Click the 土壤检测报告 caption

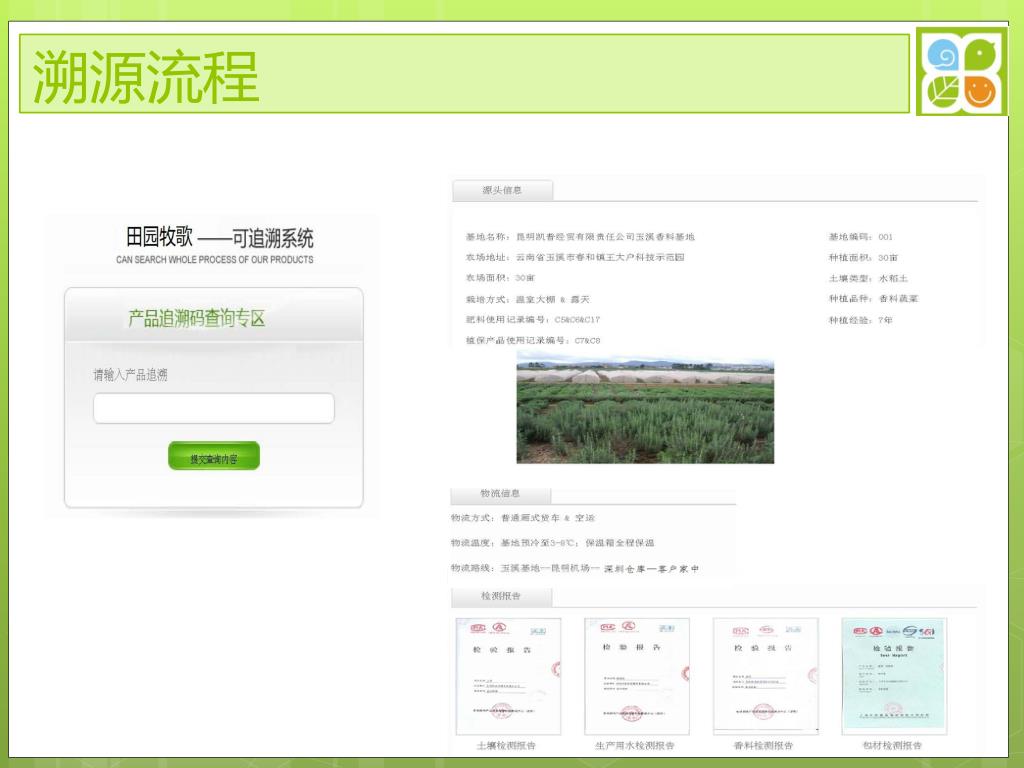click(x=507, y=745)
